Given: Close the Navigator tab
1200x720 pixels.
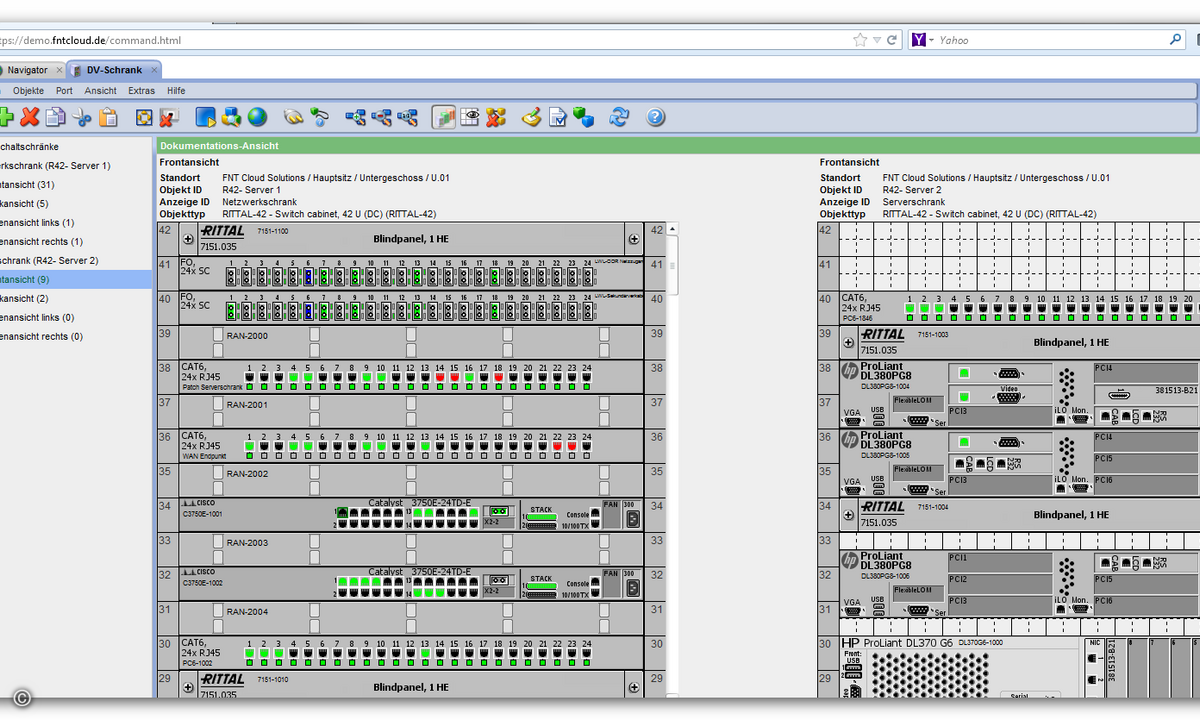Looking at the screenshot, I should [x=58, y=70].
